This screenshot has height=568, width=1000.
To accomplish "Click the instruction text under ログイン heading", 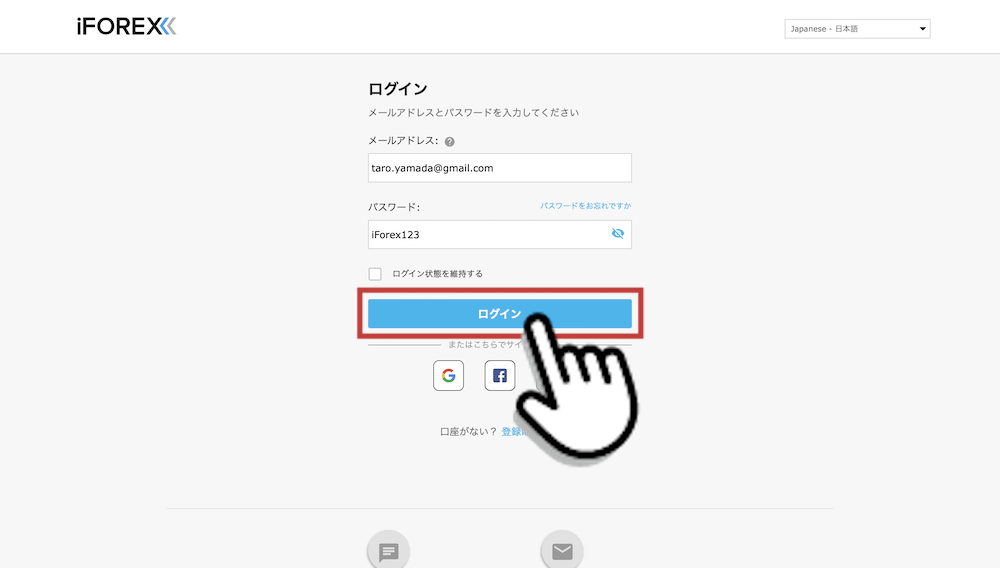I will tap(473, 113).
